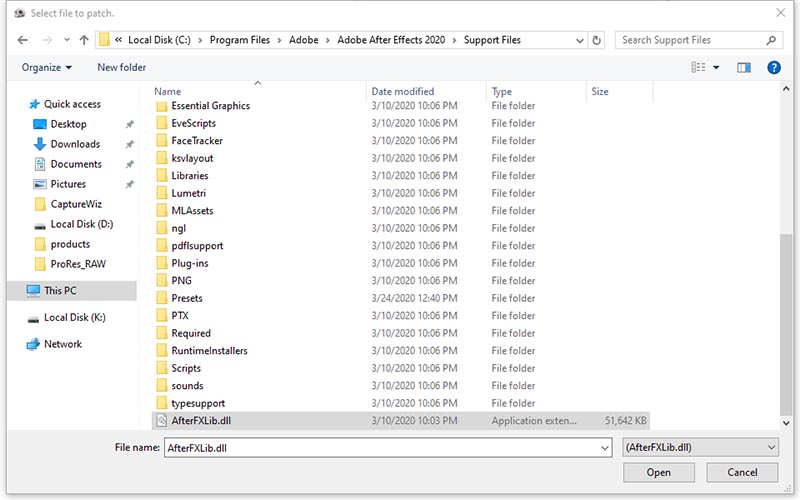
Task: Click the search magnifier icon
Action: pos(771,40)
